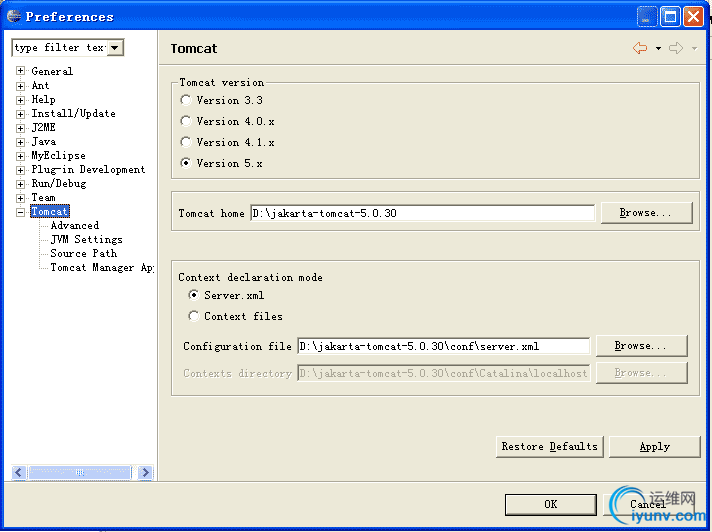Select Version 4.1.x radio button
This screenshot has height=532, width=712.
coord(185,142)
